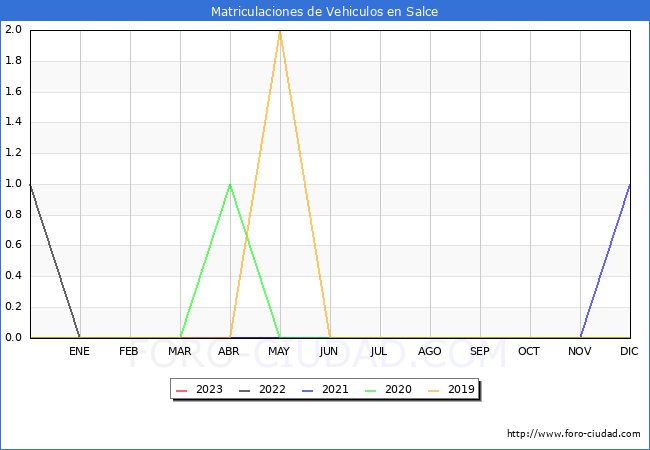Image resolution: width=650 pixels, height=450 pixels.
Task: Click the SEP month axis label
Action: point(480,351)
